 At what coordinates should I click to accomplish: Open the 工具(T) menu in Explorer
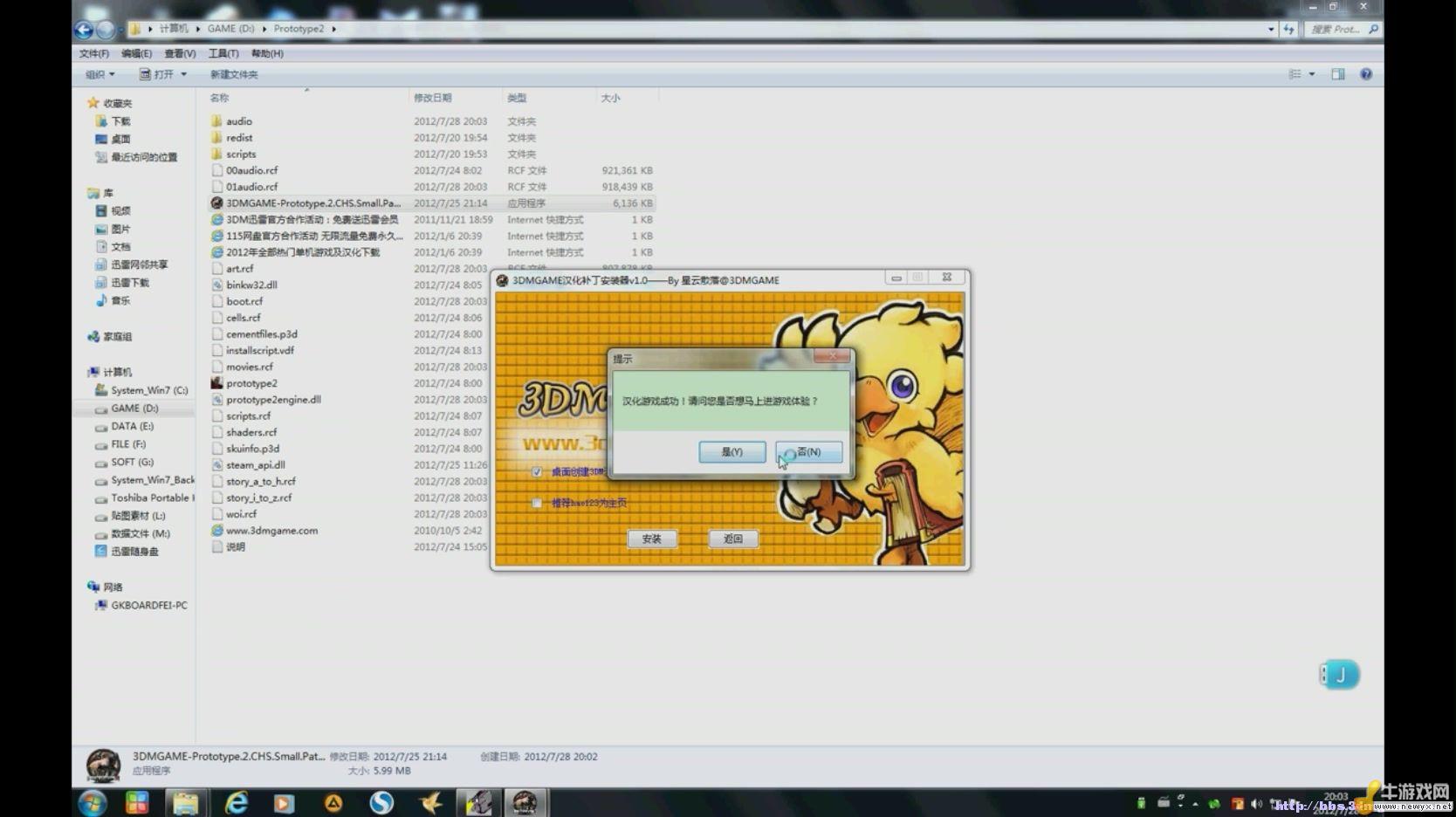coord(223,53)
